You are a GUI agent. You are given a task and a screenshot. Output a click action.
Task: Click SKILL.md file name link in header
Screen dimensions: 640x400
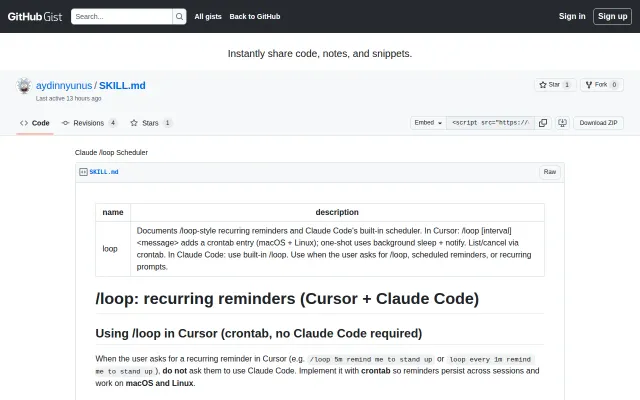coord(104,172)
